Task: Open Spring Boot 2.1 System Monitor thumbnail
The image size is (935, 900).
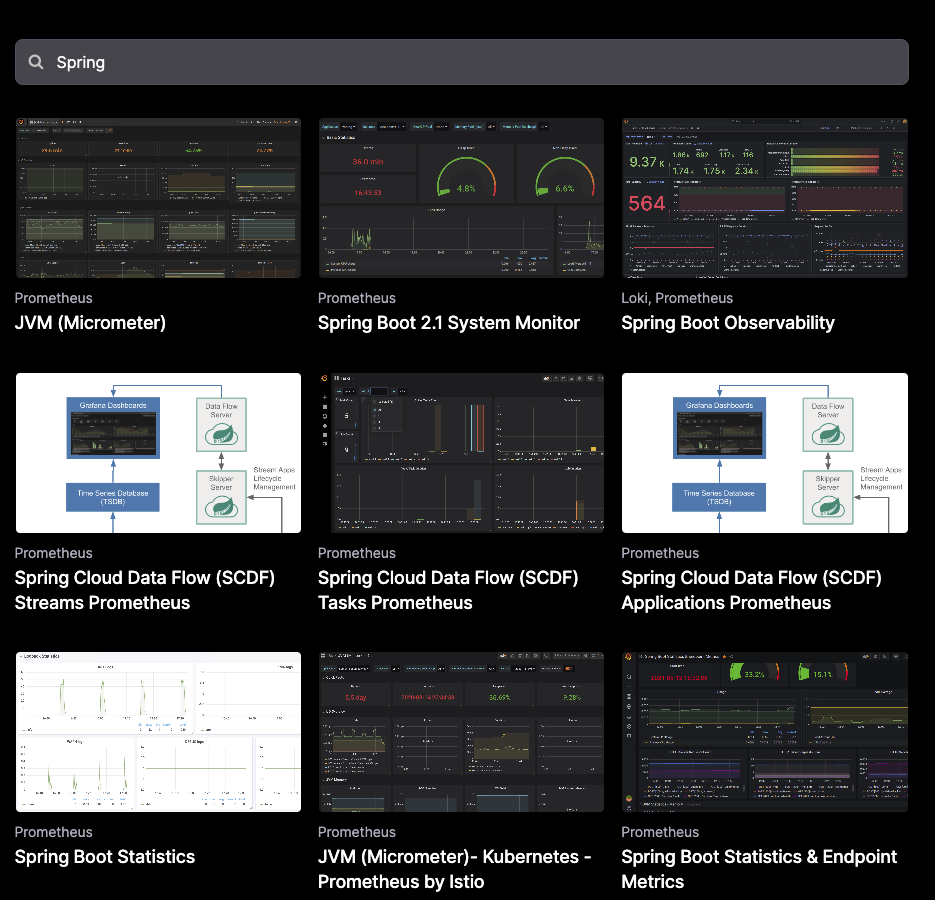Action: [x=461, y=198]
